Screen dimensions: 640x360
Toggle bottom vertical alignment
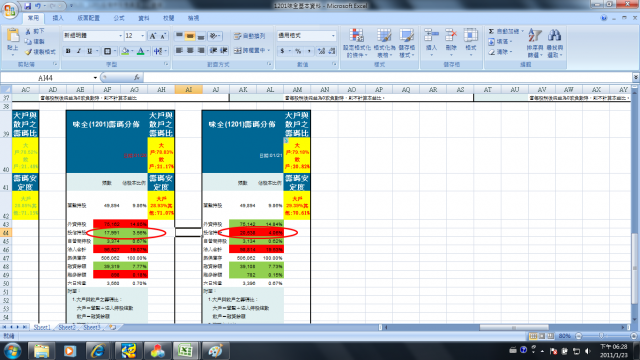[x=200, y=36]
